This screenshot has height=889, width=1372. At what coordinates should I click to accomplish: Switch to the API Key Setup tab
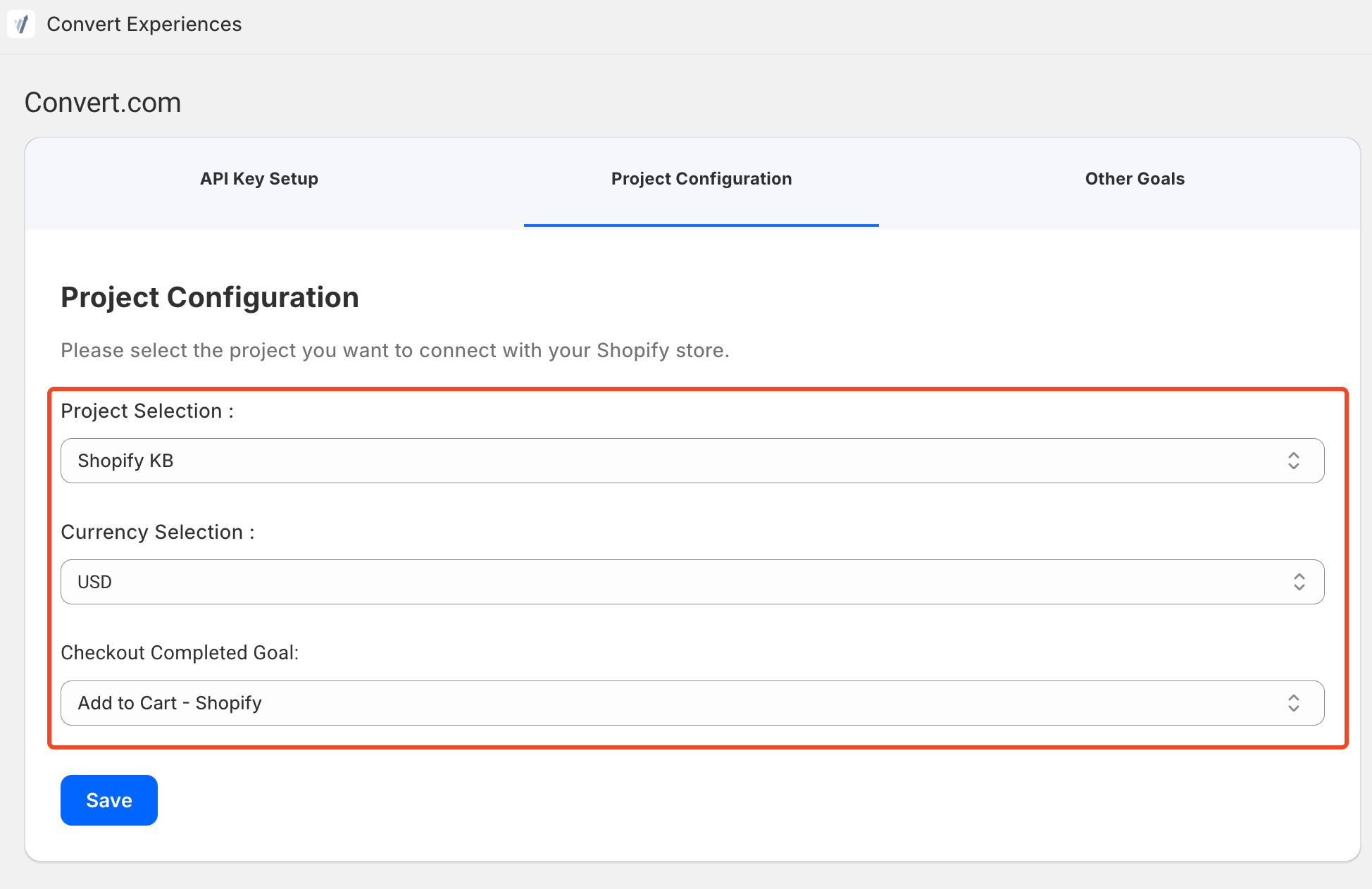pyautogui.click(x=258, y=179)
